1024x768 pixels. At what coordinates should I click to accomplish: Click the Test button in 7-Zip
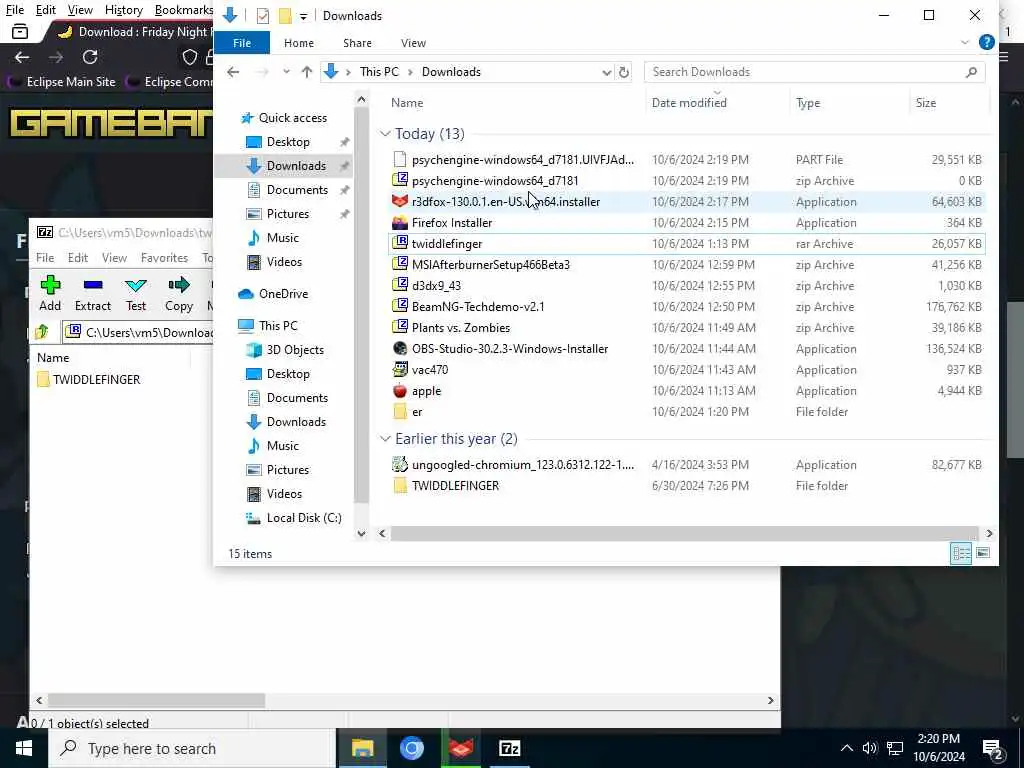click(x=136, y=293)
